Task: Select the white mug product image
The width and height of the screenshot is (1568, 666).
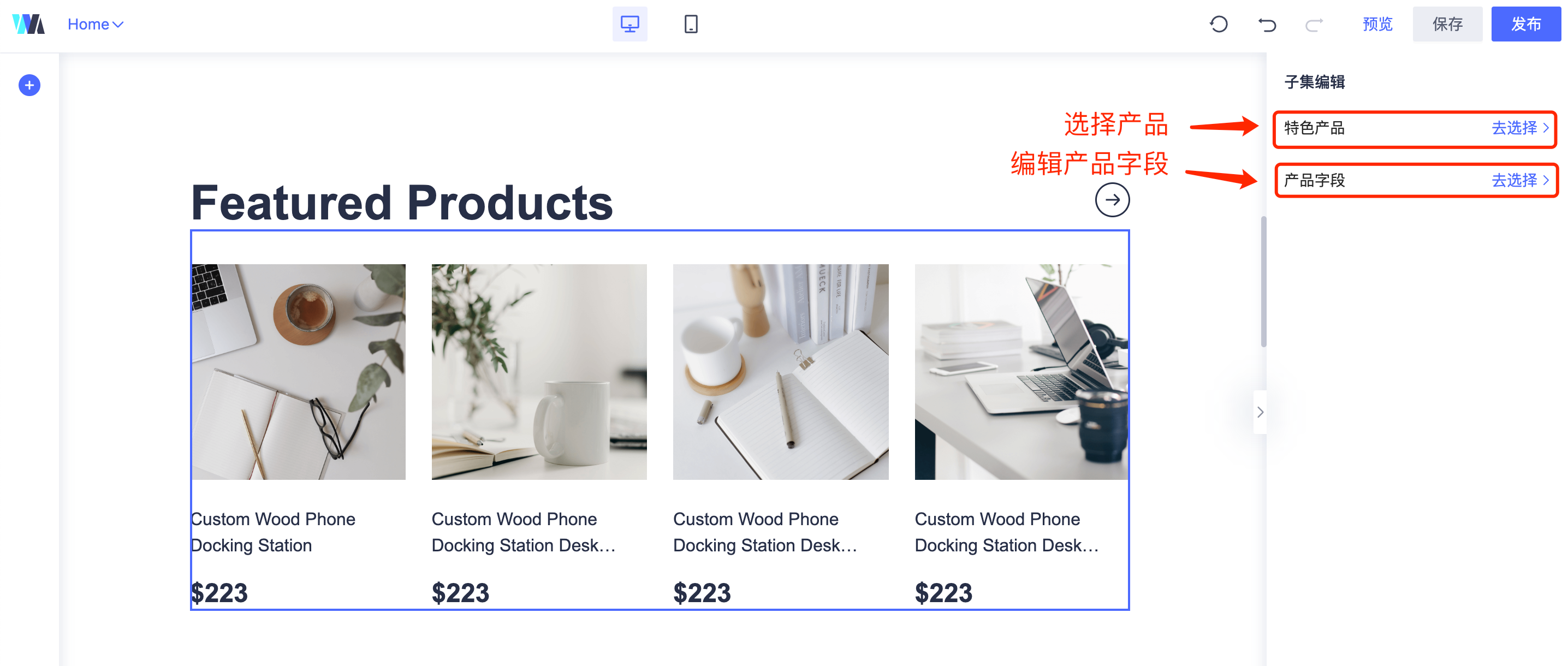Action: click(539, 371)
